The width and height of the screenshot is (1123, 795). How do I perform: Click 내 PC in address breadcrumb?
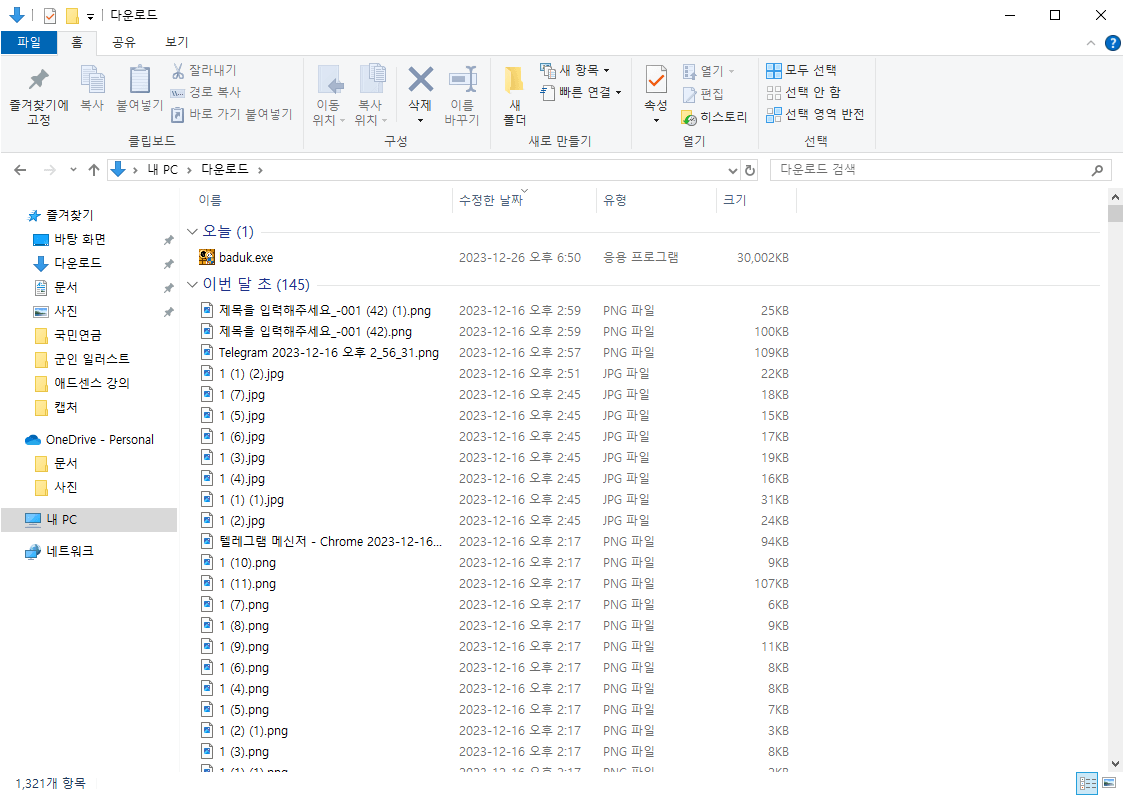(163, 170)
